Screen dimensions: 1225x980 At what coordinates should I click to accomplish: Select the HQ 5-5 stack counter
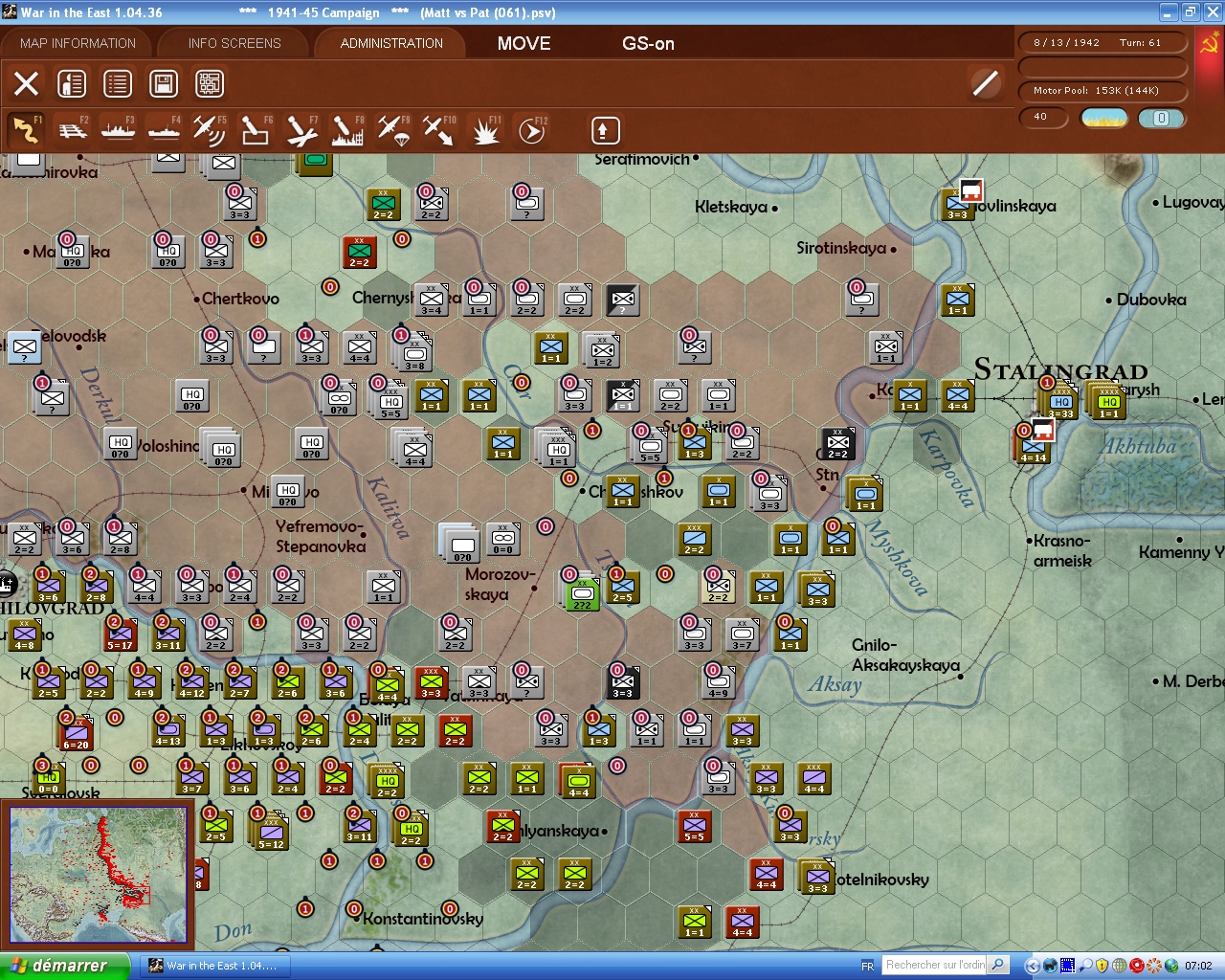pyautogui.click(x=390, y=402)
